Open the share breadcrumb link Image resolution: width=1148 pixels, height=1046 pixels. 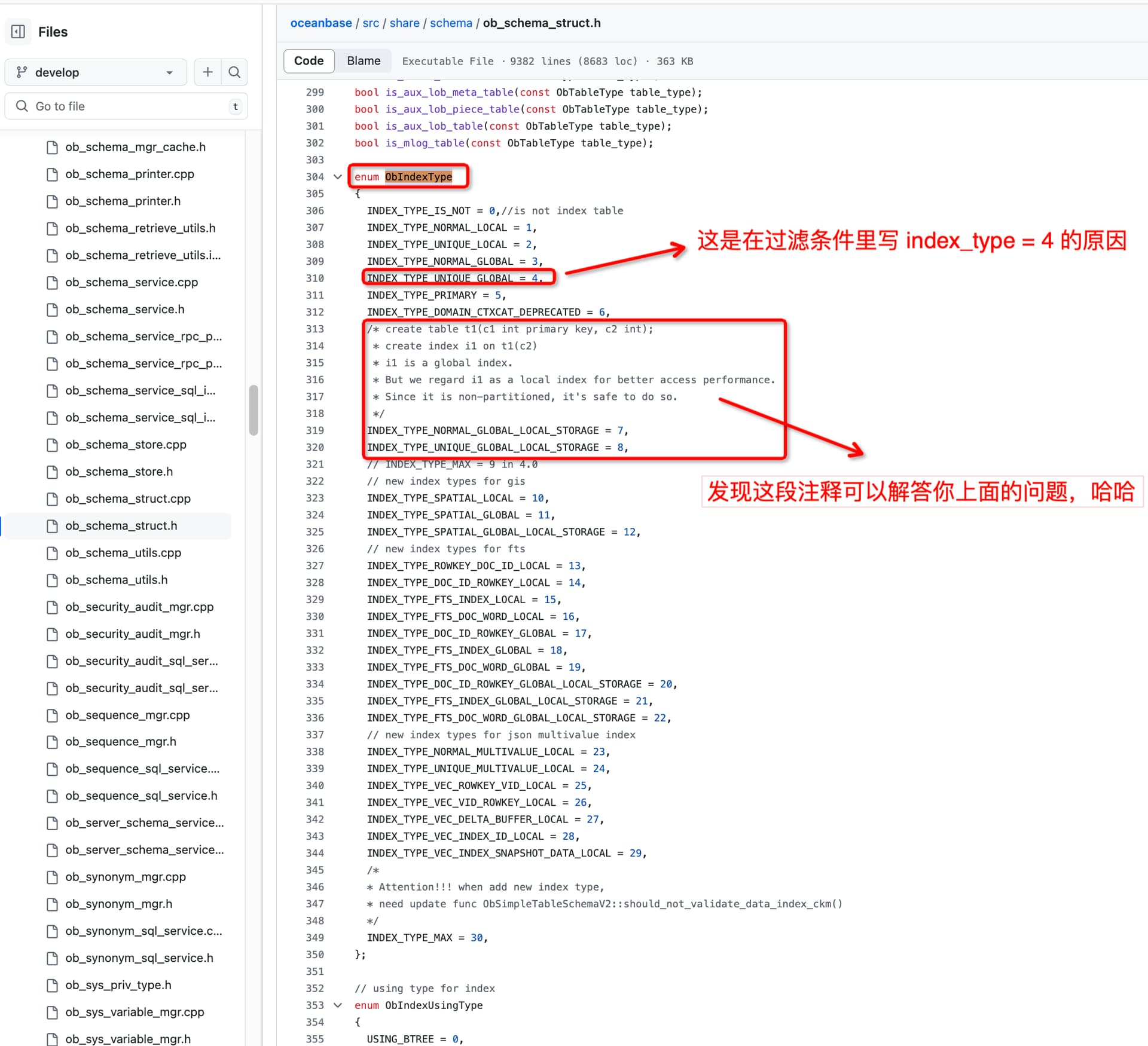405,23
